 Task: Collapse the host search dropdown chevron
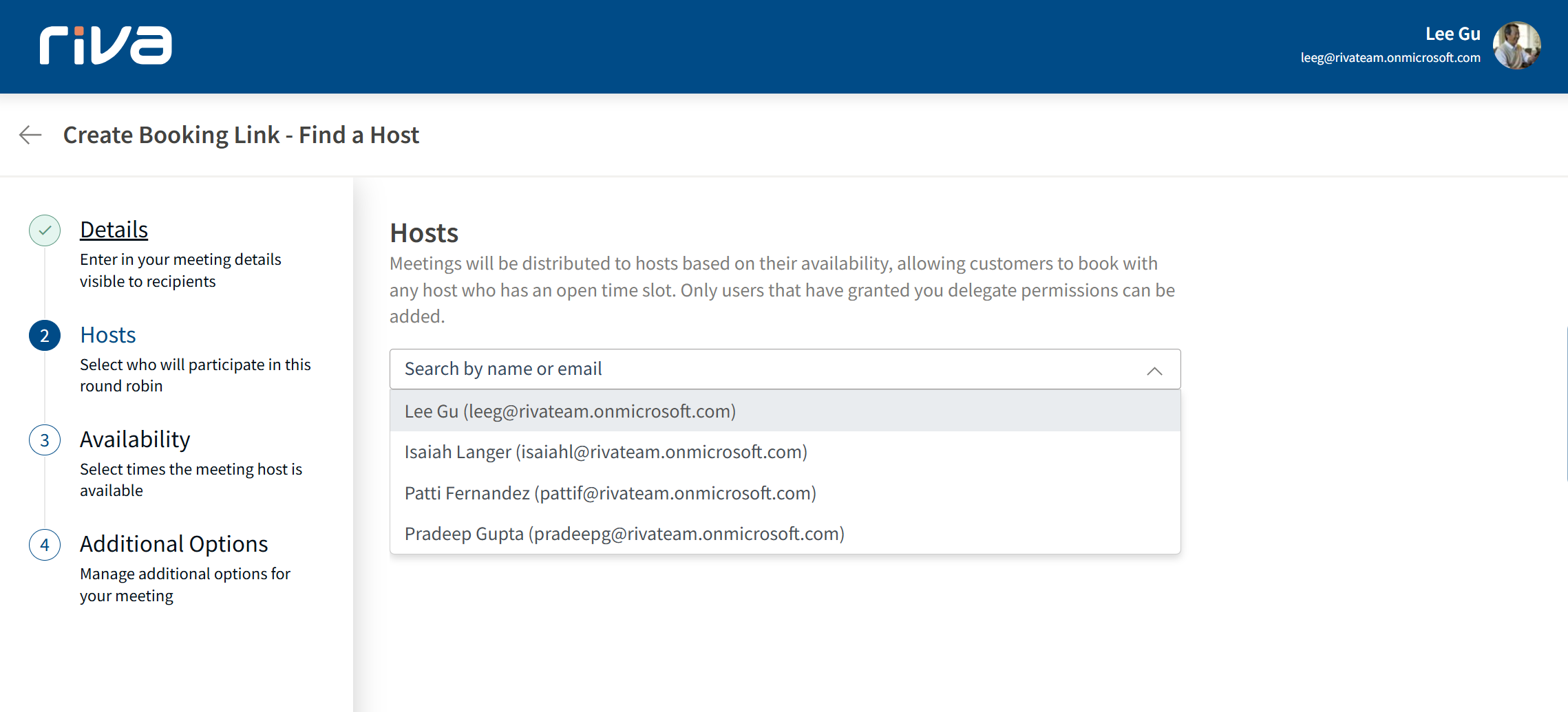pos(1154,370)
